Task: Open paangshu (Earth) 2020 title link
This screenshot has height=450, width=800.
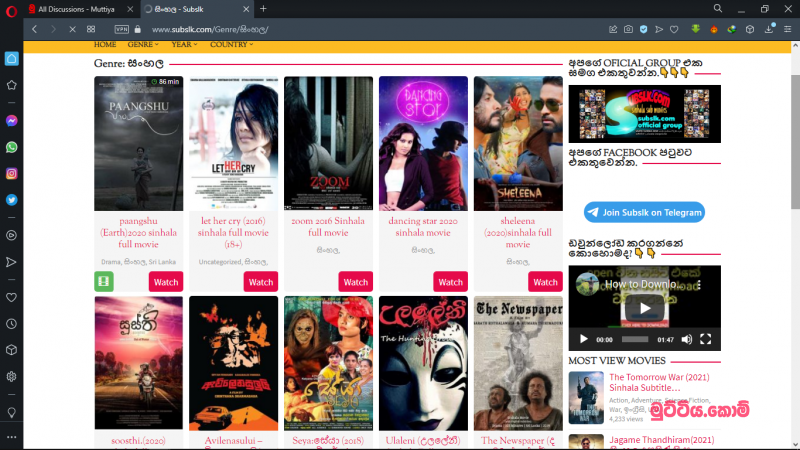Action: (138, 233)
